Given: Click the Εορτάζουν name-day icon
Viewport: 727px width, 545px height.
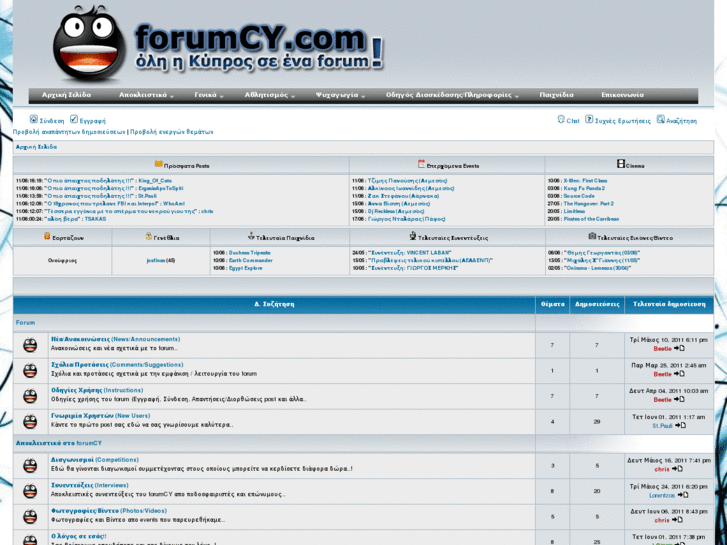Looking at the screenshot, I should [x=47, y=236].
